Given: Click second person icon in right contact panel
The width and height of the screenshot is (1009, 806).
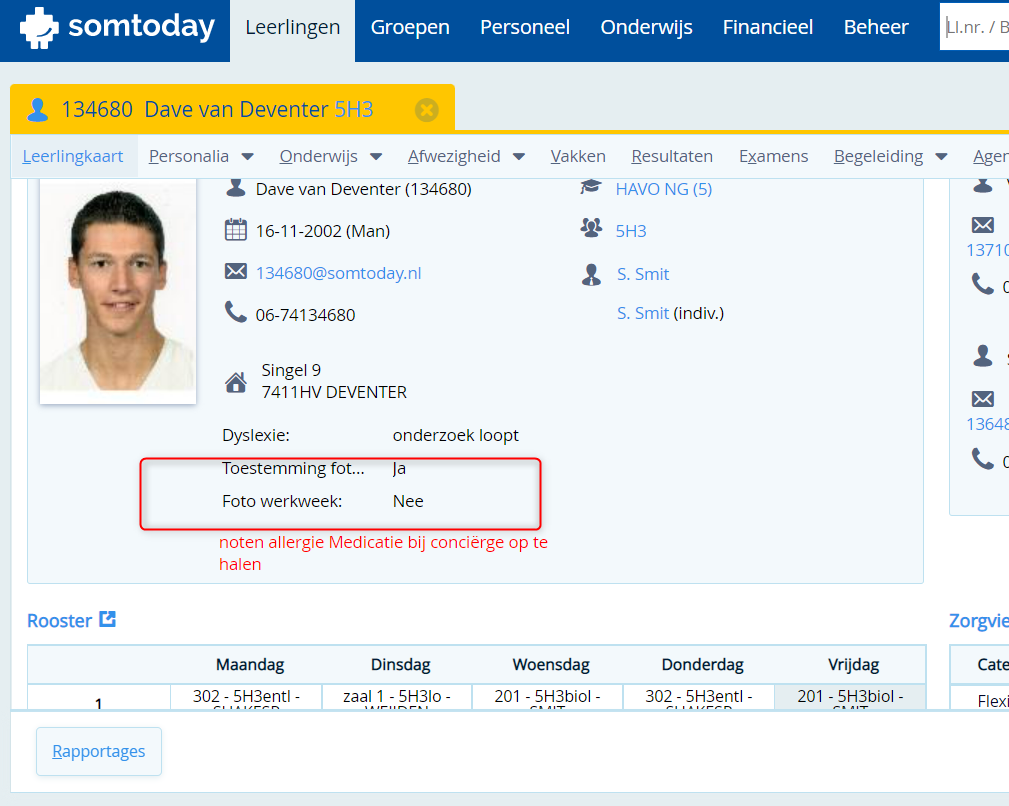Looking at the screenshot, I should [x=983, y=355].
